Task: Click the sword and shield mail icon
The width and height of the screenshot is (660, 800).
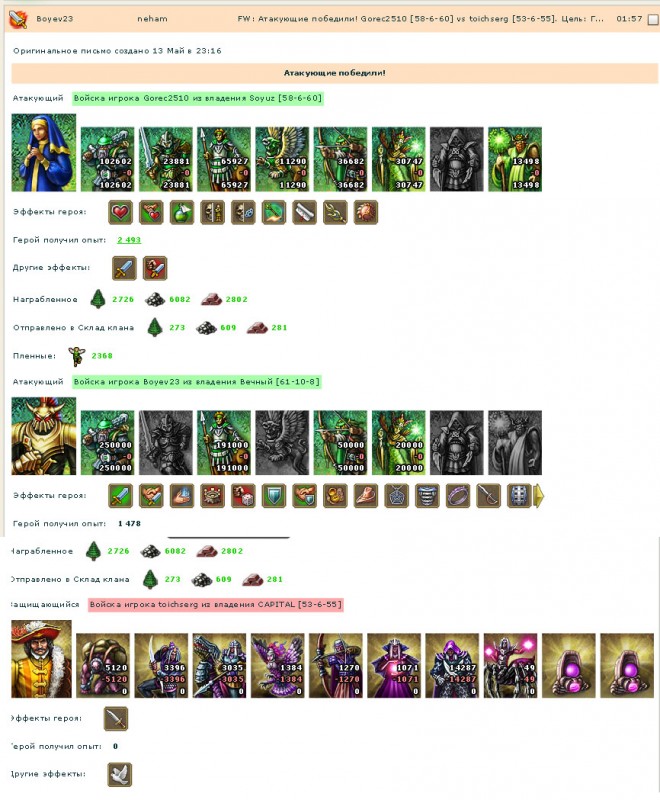Action: (18, 19)
